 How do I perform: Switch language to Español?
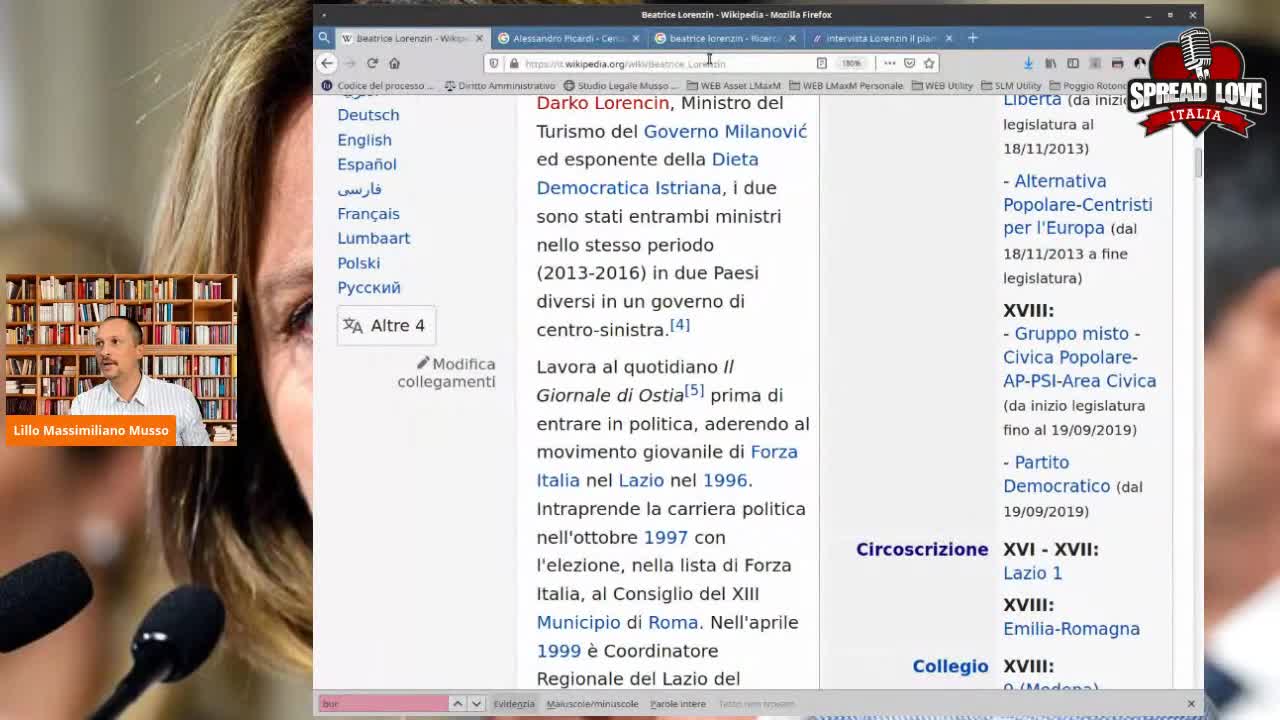(x=367, y=164)
